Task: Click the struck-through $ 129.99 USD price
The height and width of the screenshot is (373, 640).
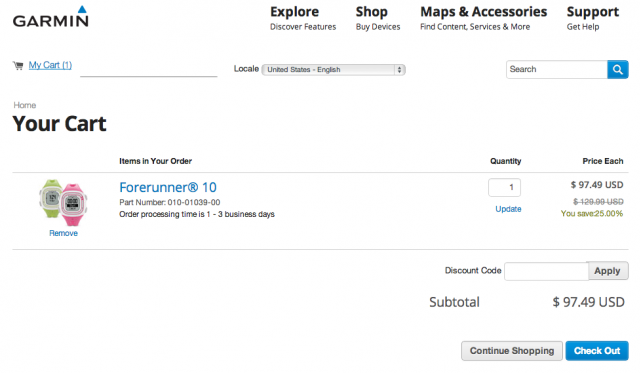Action: [x=598, y=202]
